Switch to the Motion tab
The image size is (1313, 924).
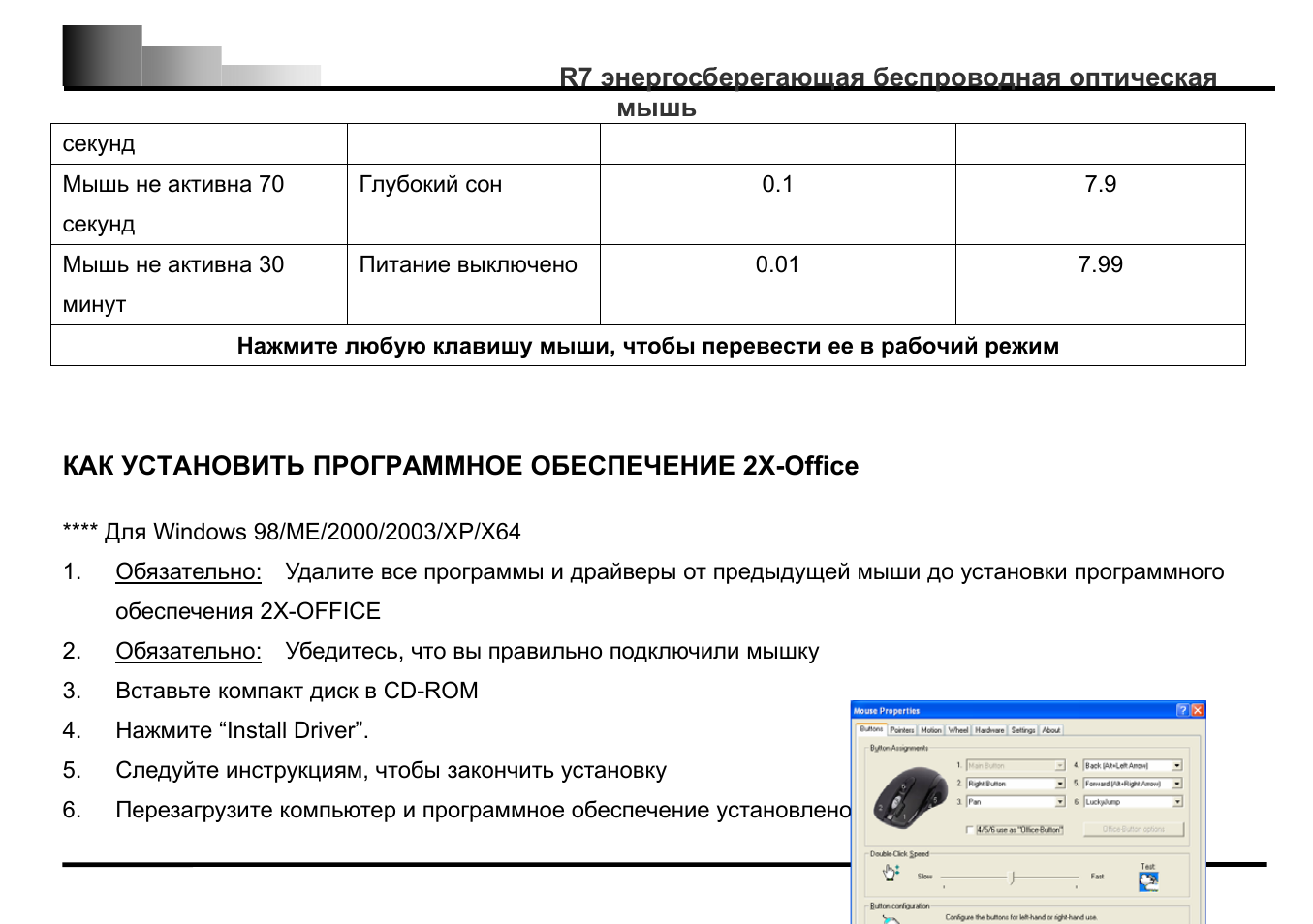coord(931,730)
